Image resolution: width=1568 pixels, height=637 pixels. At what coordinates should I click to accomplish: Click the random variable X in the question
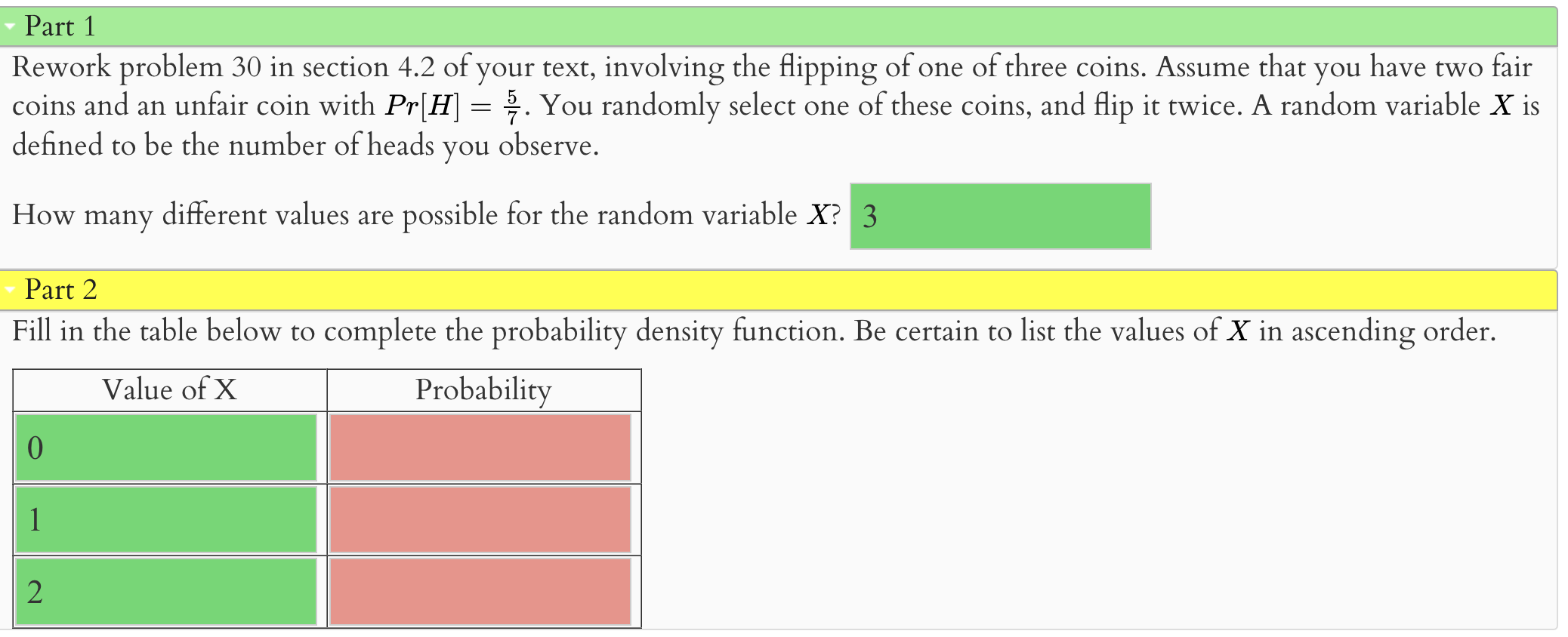819,215
